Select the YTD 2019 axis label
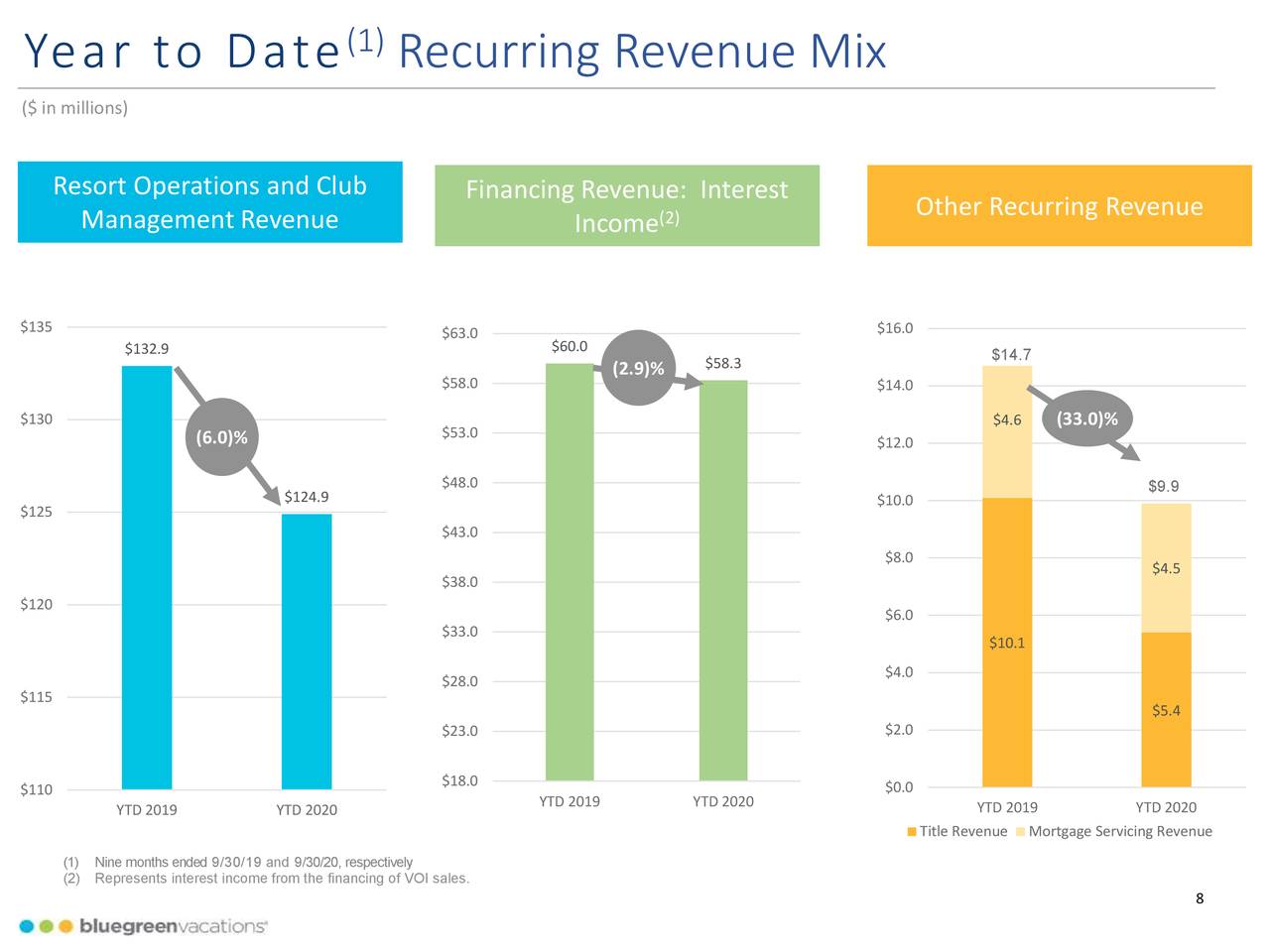The width and height of the screenshot is (1270, 952). pos(147,809)
